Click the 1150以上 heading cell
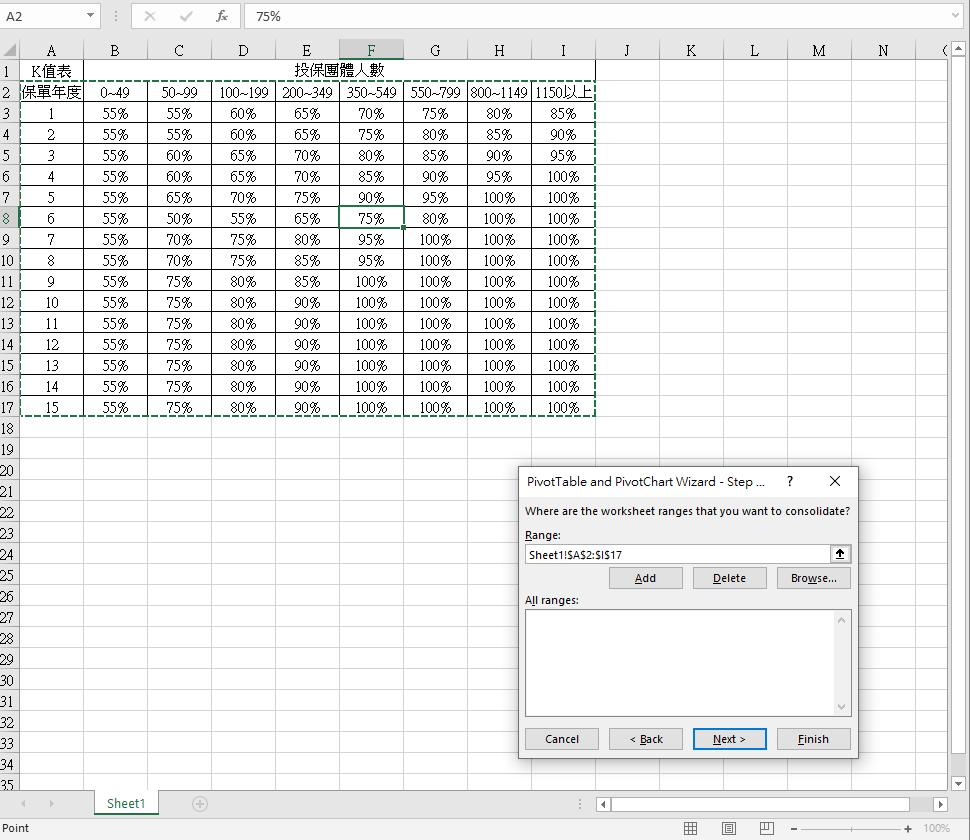This screenshot has width=970, height=840. click(x=563, y=92)
